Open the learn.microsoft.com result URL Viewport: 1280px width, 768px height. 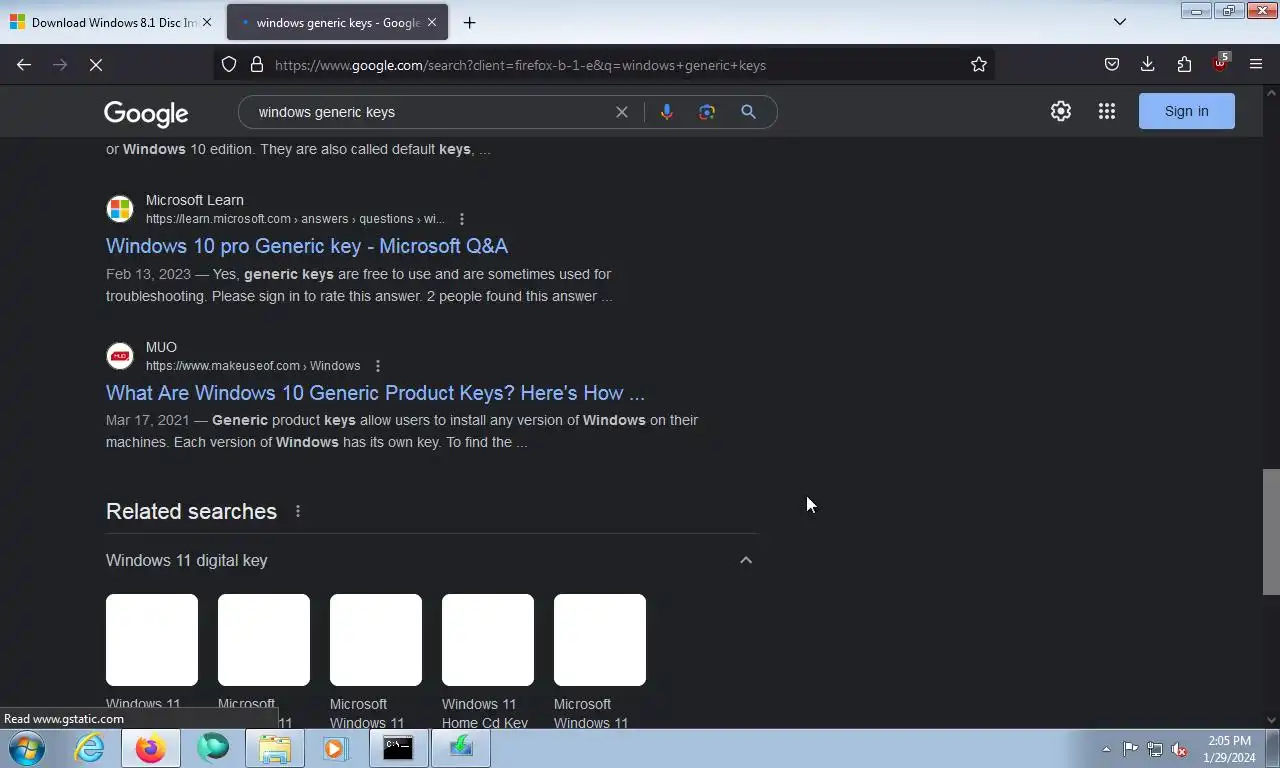pos(295,219)
